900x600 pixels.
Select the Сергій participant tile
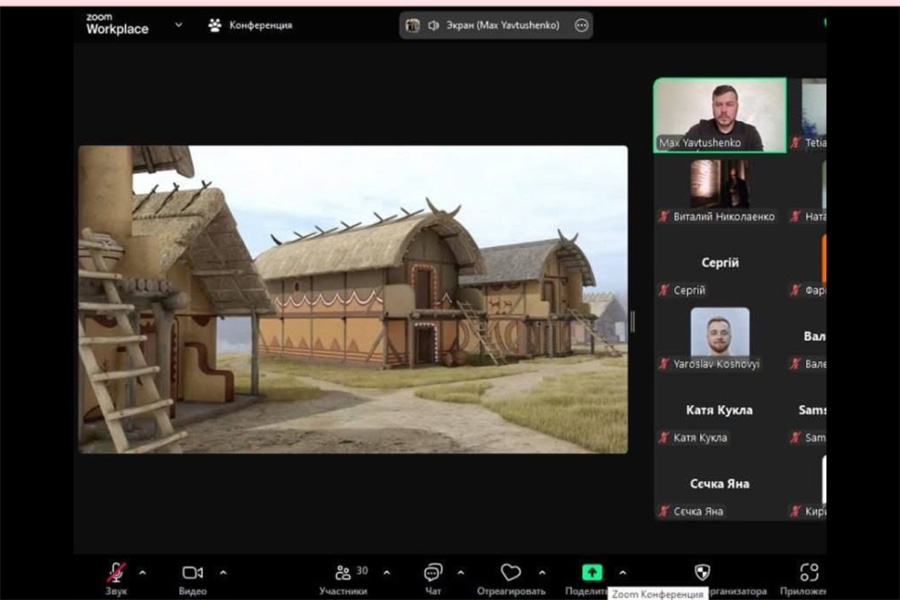tap(720, 265)
